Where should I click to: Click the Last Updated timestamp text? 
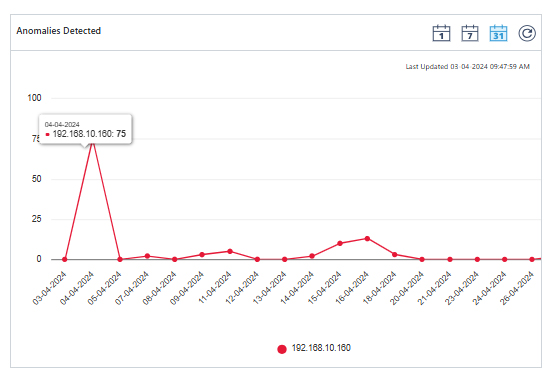(468, 67)
